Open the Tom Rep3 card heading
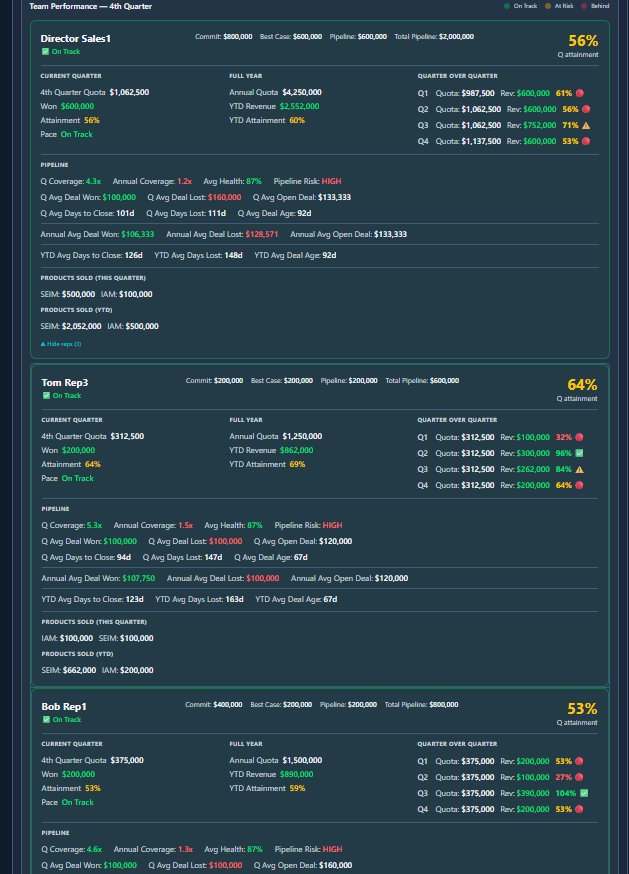This screenshot has height=874, width=629. click(65, 383)
